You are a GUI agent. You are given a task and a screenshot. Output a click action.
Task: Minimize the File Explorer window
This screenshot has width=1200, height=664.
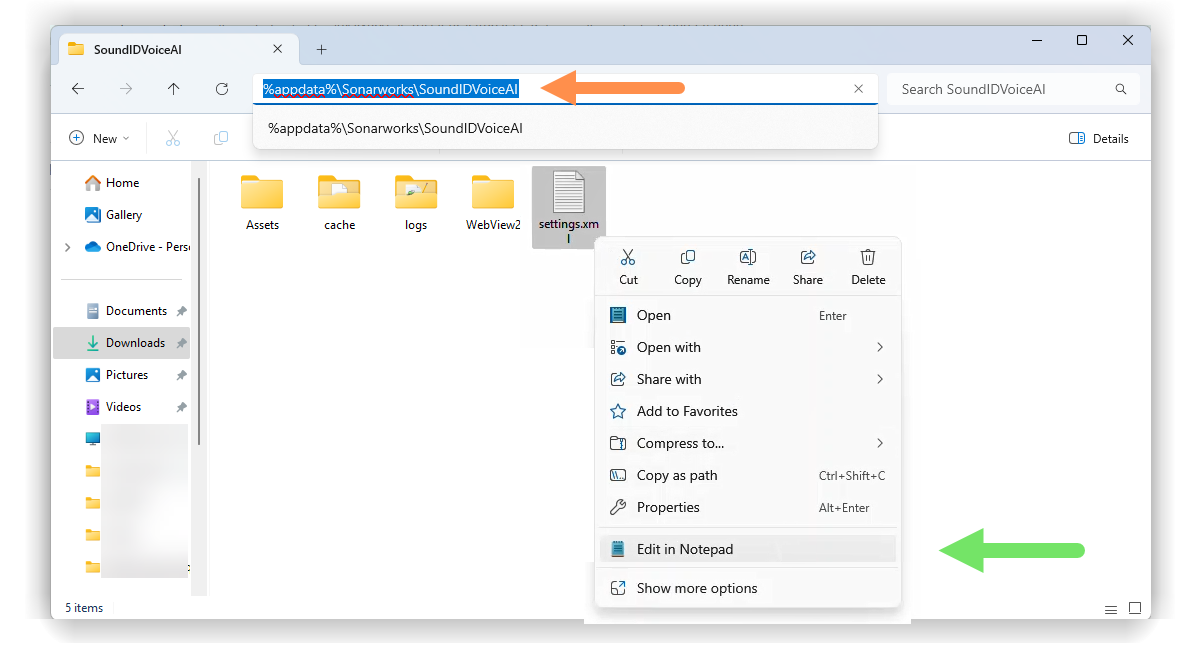1036,41
